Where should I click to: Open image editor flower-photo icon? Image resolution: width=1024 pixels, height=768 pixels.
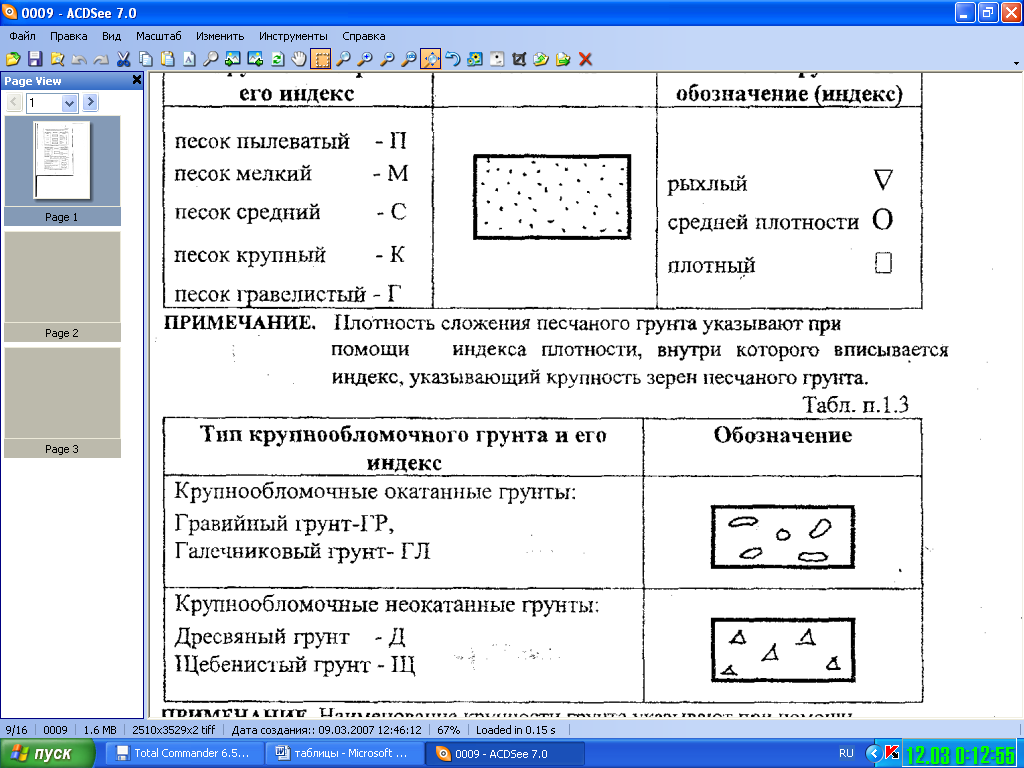[x=475, y=59]
